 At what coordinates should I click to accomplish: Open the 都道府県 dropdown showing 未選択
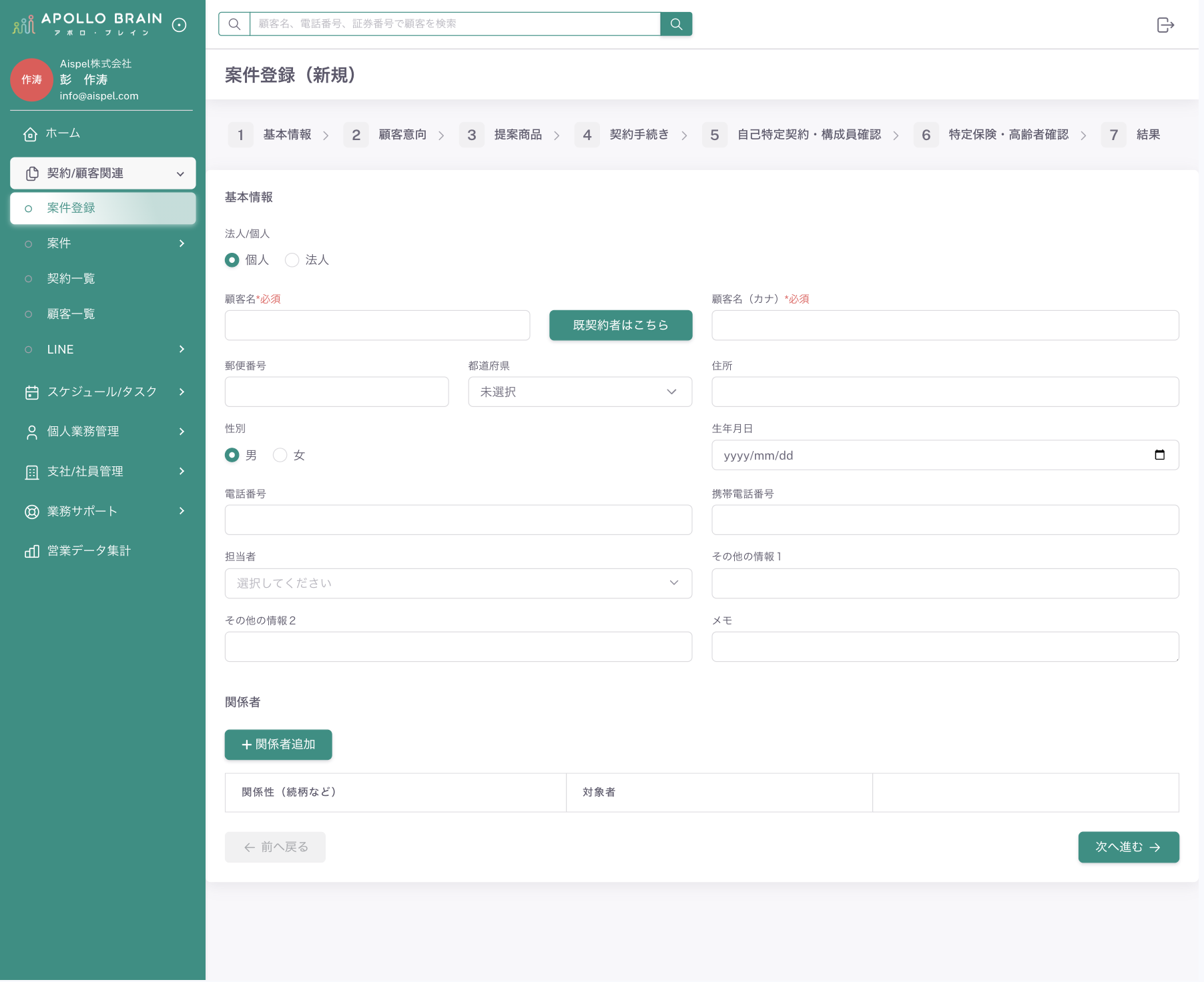[580, 392]
